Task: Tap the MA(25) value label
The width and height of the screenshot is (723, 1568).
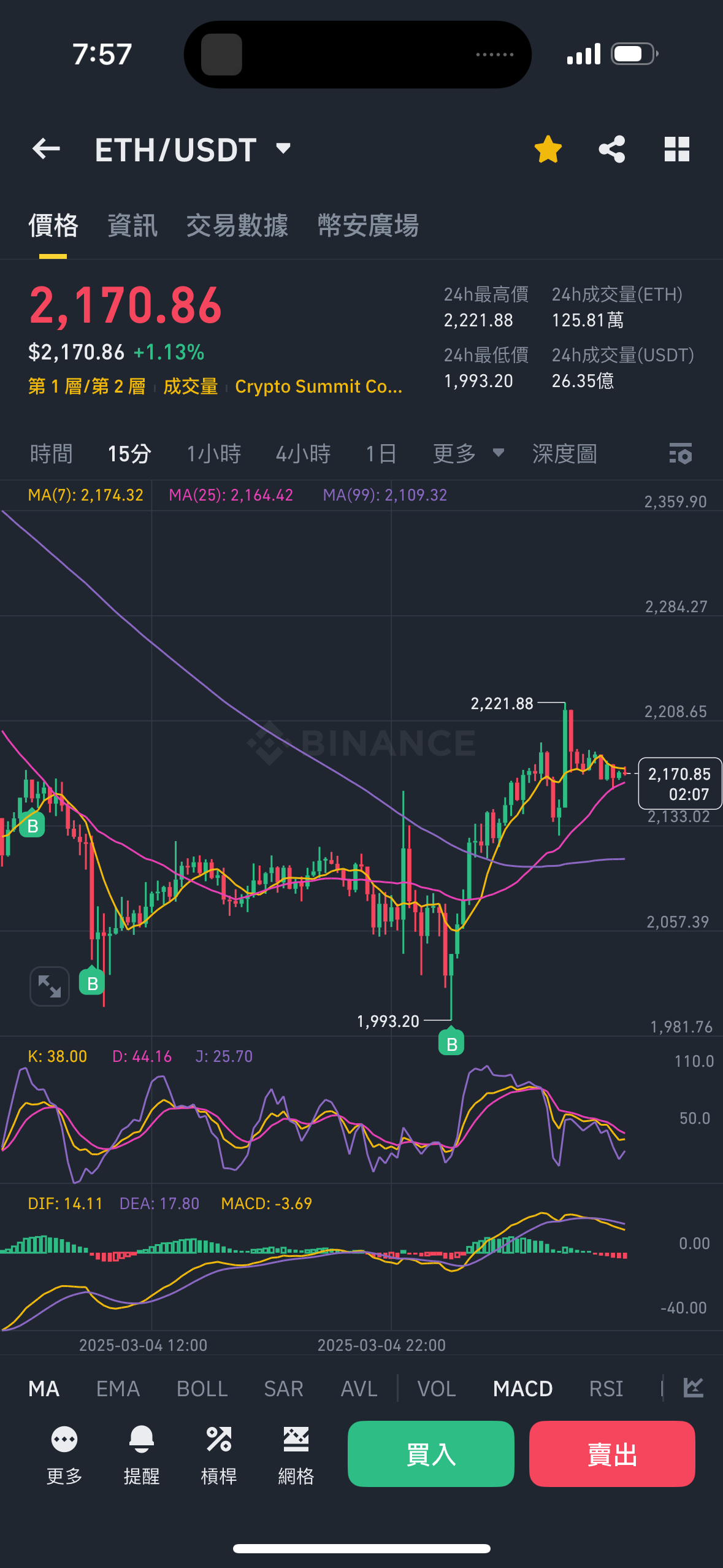Action: pyautogui.click(x=231, y=495)
